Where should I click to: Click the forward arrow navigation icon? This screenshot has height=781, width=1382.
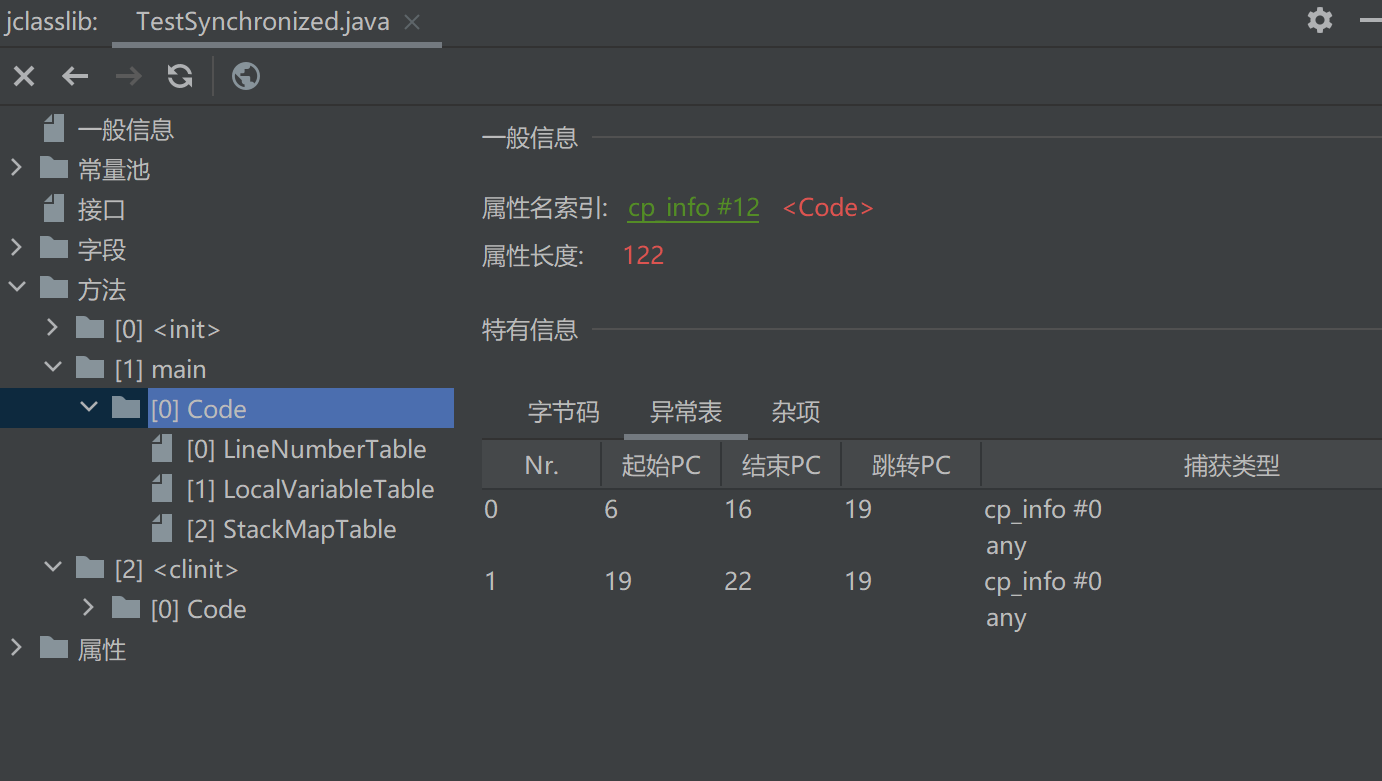[x=128, y=76]
